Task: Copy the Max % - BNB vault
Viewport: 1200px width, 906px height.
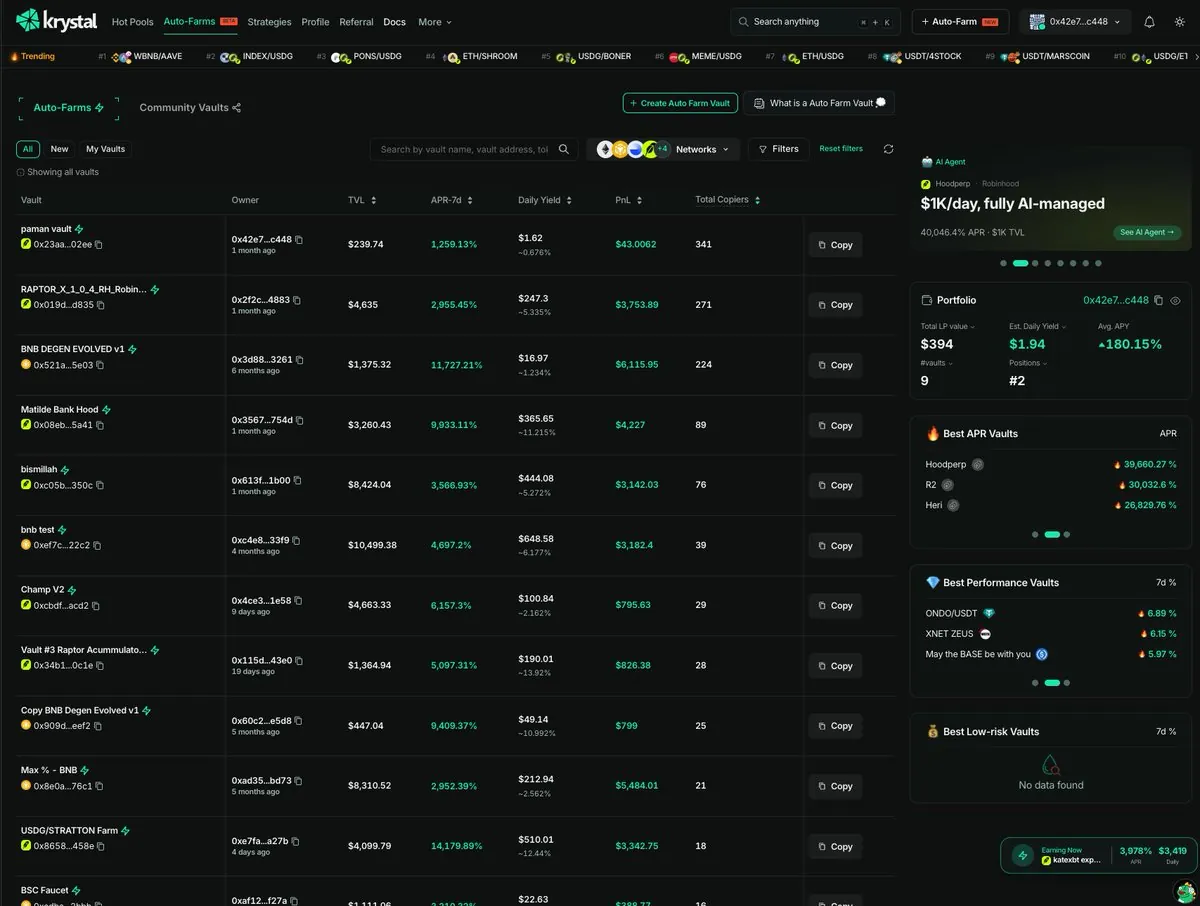Action: click(835, 786)
